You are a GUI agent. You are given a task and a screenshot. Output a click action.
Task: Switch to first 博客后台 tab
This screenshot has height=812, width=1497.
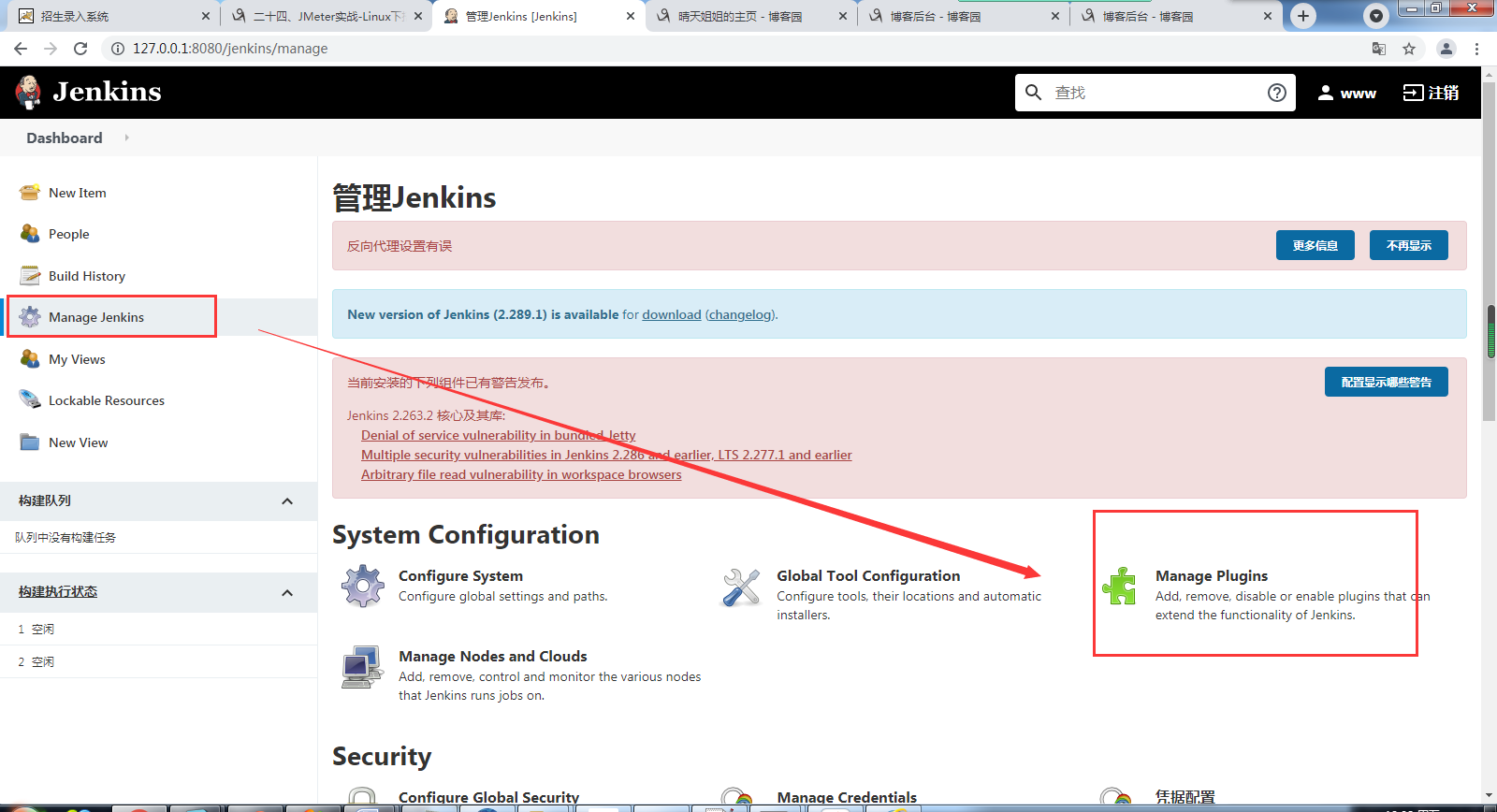point(964,16)
